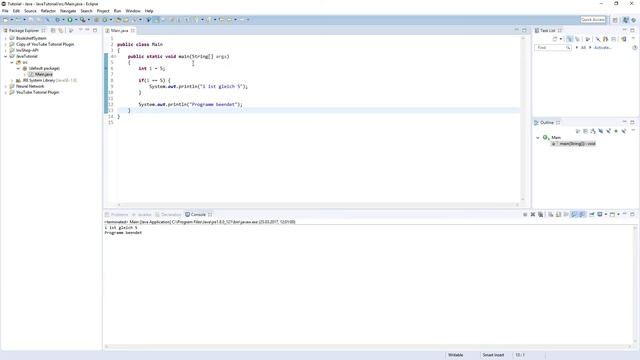Click Display Selected Console icon
640x360 pixels.
coord(600,214)
